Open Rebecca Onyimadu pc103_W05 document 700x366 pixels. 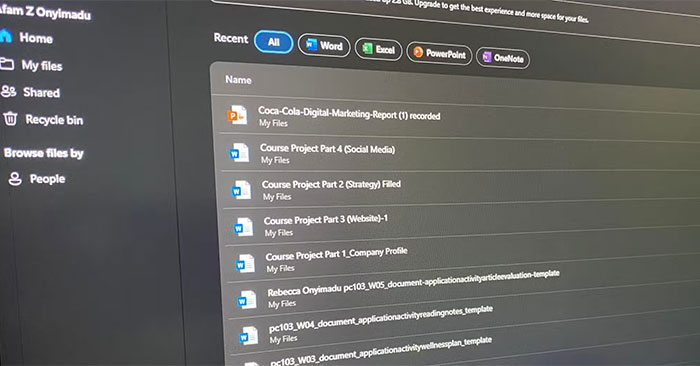(x=413, y=283)
